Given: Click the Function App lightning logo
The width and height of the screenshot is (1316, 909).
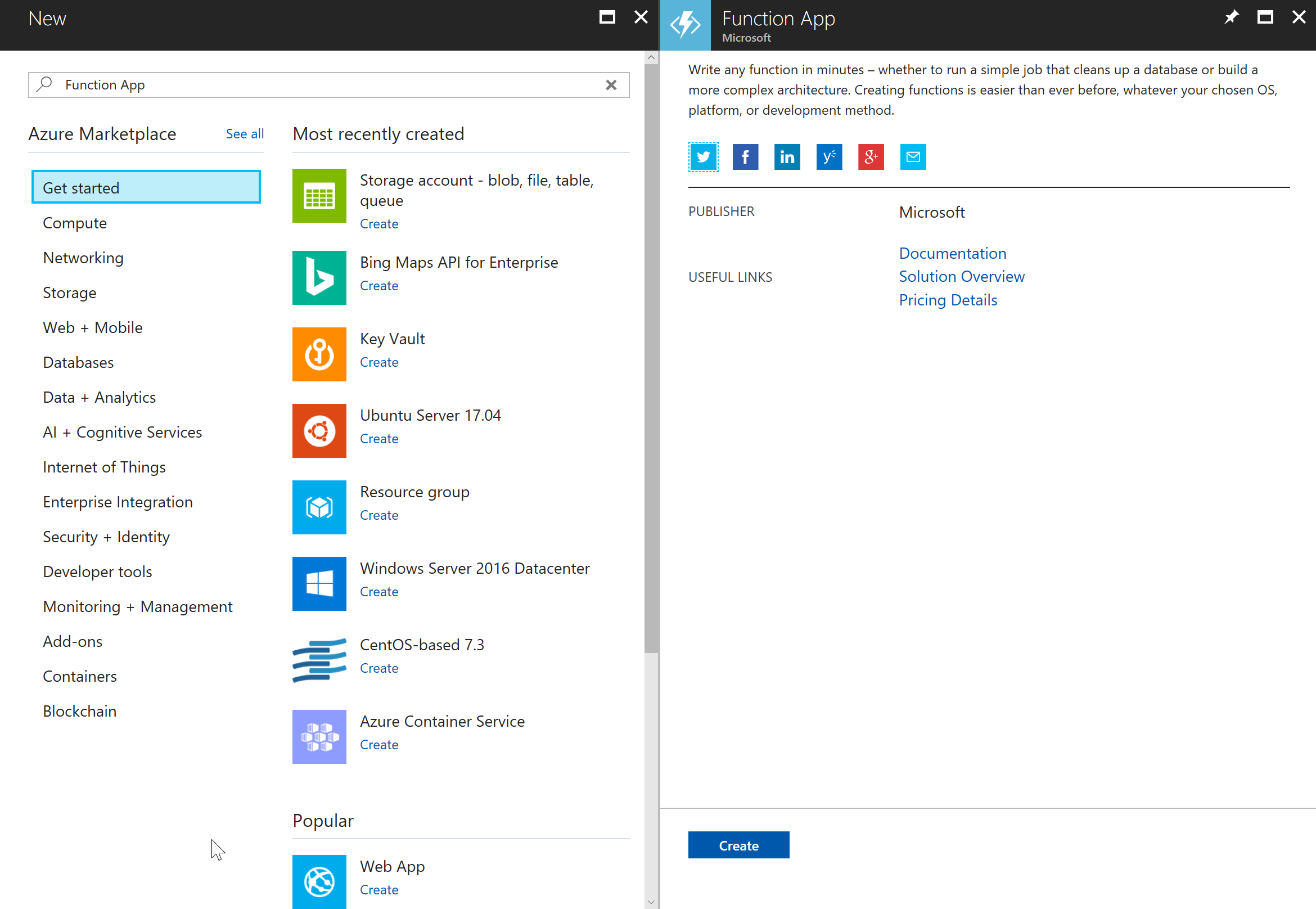Looking at the screenshot, I should click(x=685, y=25).
